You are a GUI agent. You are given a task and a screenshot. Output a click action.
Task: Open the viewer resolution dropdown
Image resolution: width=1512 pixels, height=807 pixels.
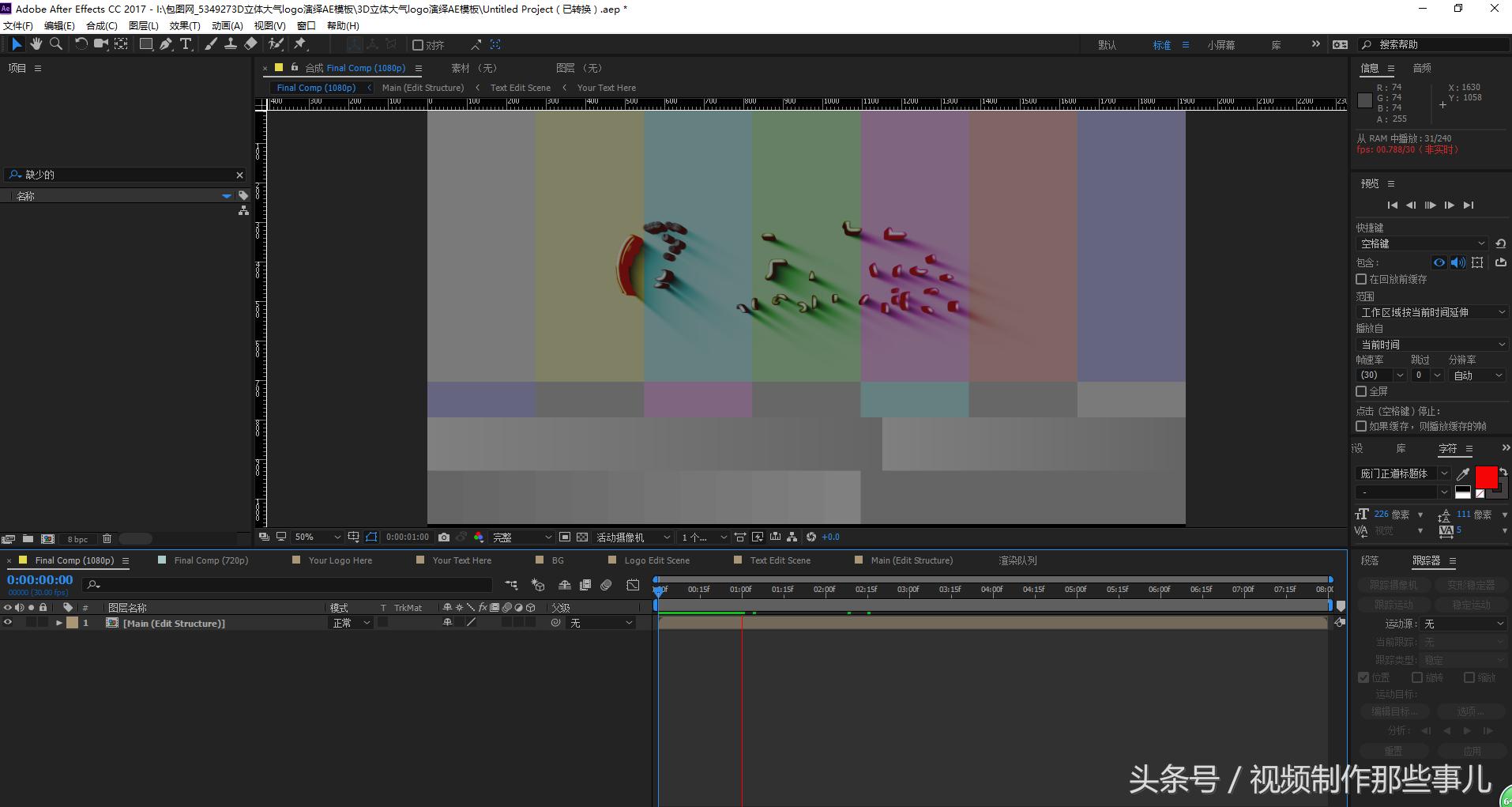[521, 537]
